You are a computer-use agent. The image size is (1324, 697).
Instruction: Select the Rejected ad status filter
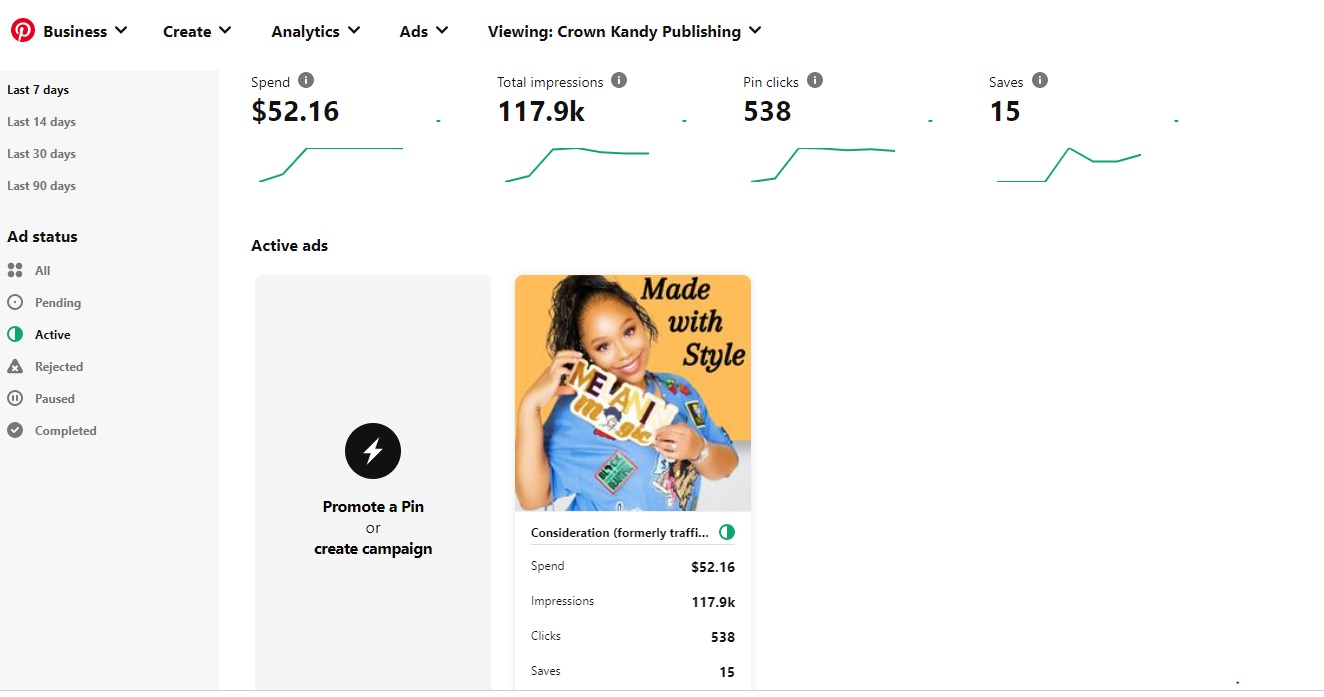58,367
